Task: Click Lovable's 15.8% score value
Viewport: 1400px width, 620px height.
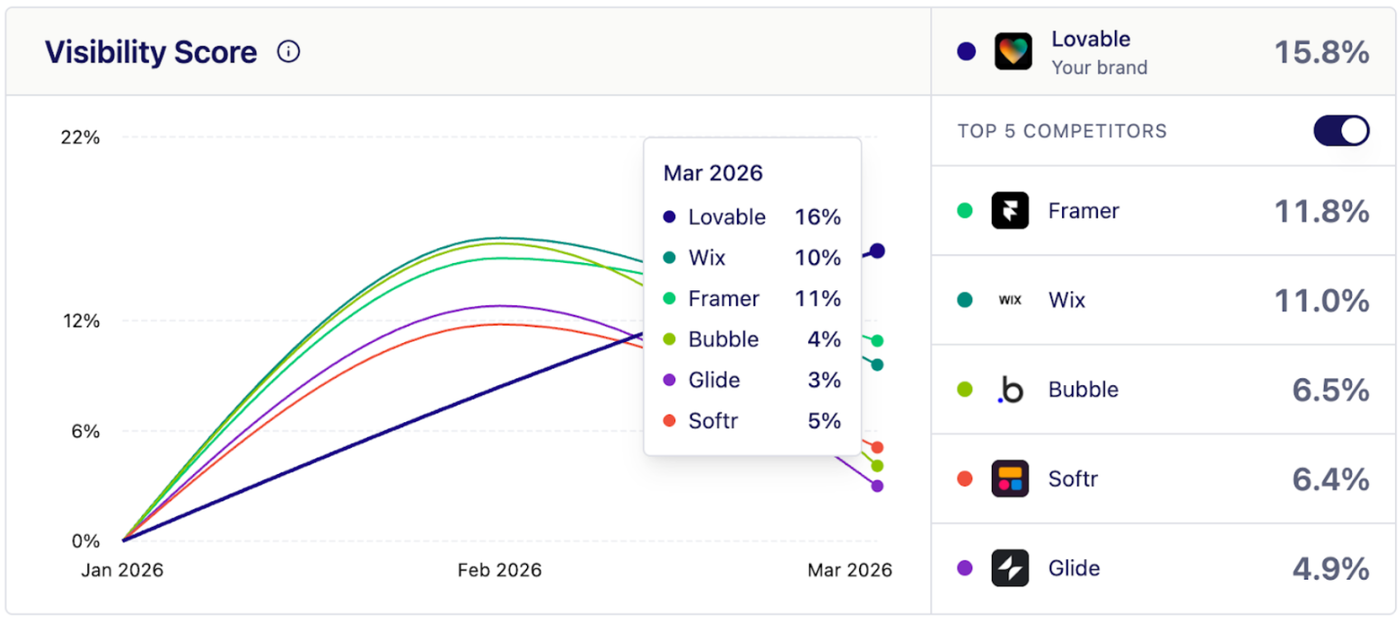Action: pos(1322,51)
